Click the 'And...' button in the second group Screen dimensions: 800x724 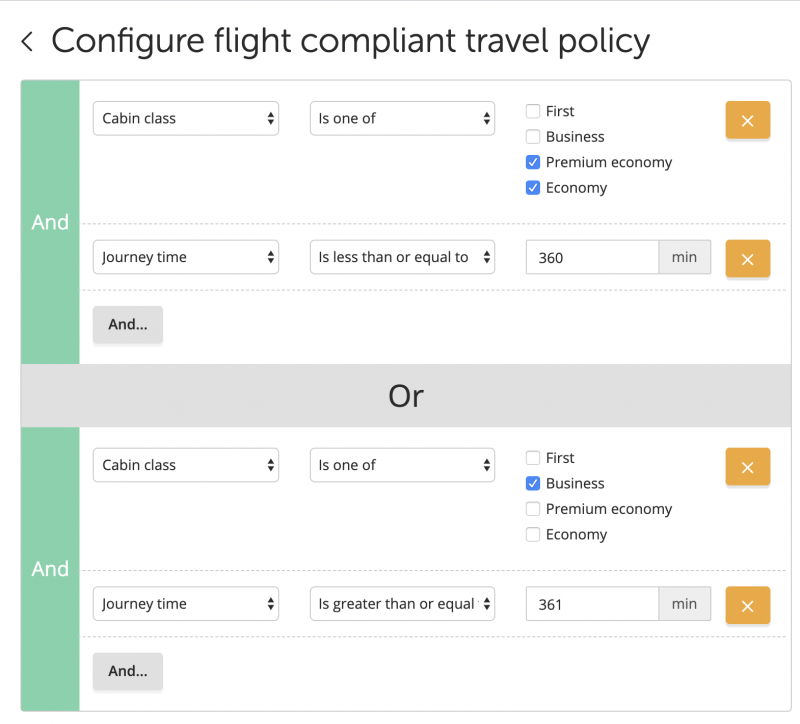click(128, 671)
